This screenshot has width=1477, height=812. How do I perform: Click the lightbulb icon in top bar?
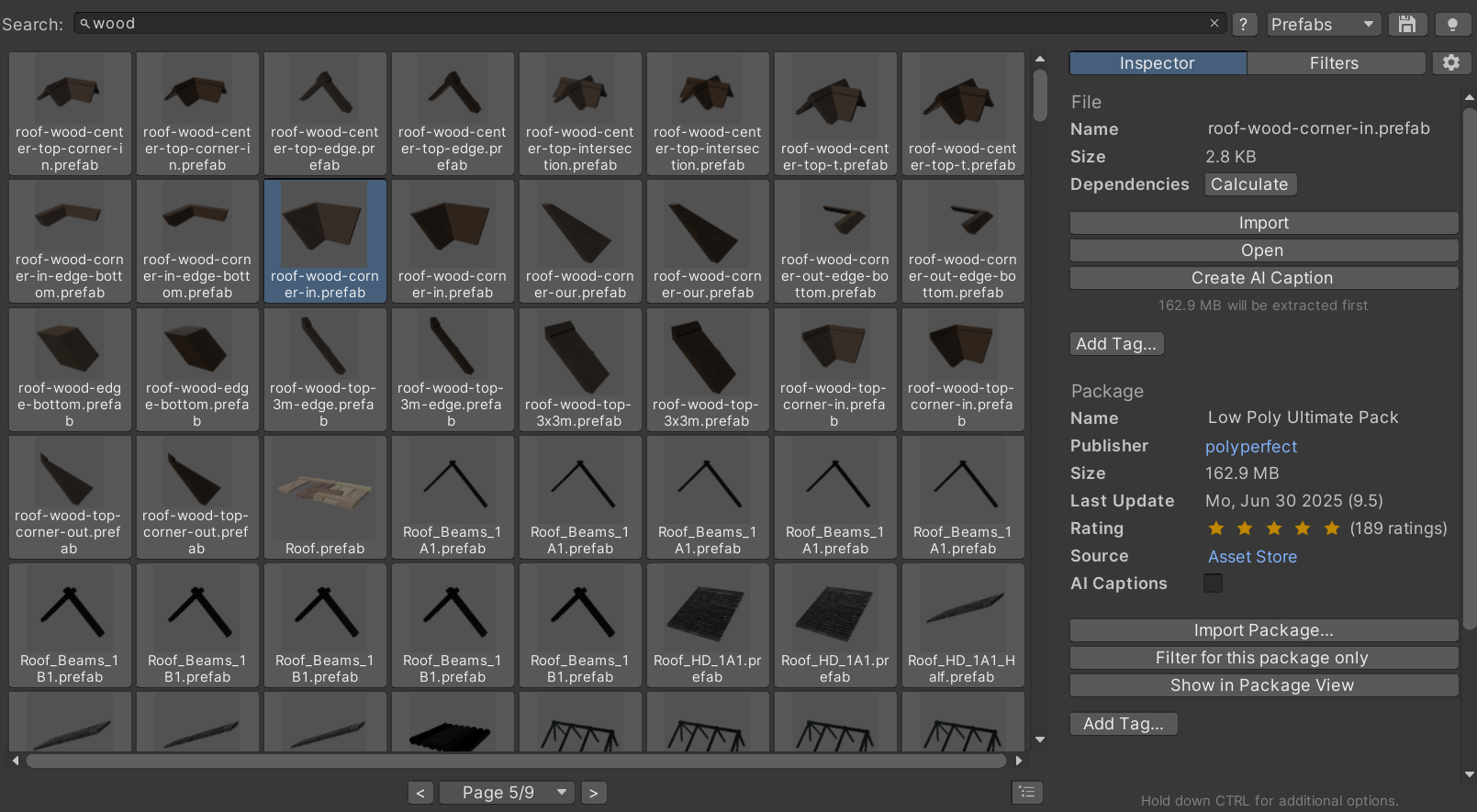click(1452, 25)
